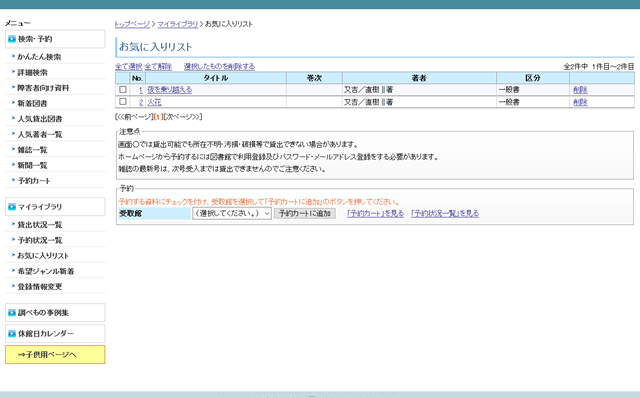Click the 巻次 column header
The height and width of the screenshot is (397, 640).
click(314, 78)
